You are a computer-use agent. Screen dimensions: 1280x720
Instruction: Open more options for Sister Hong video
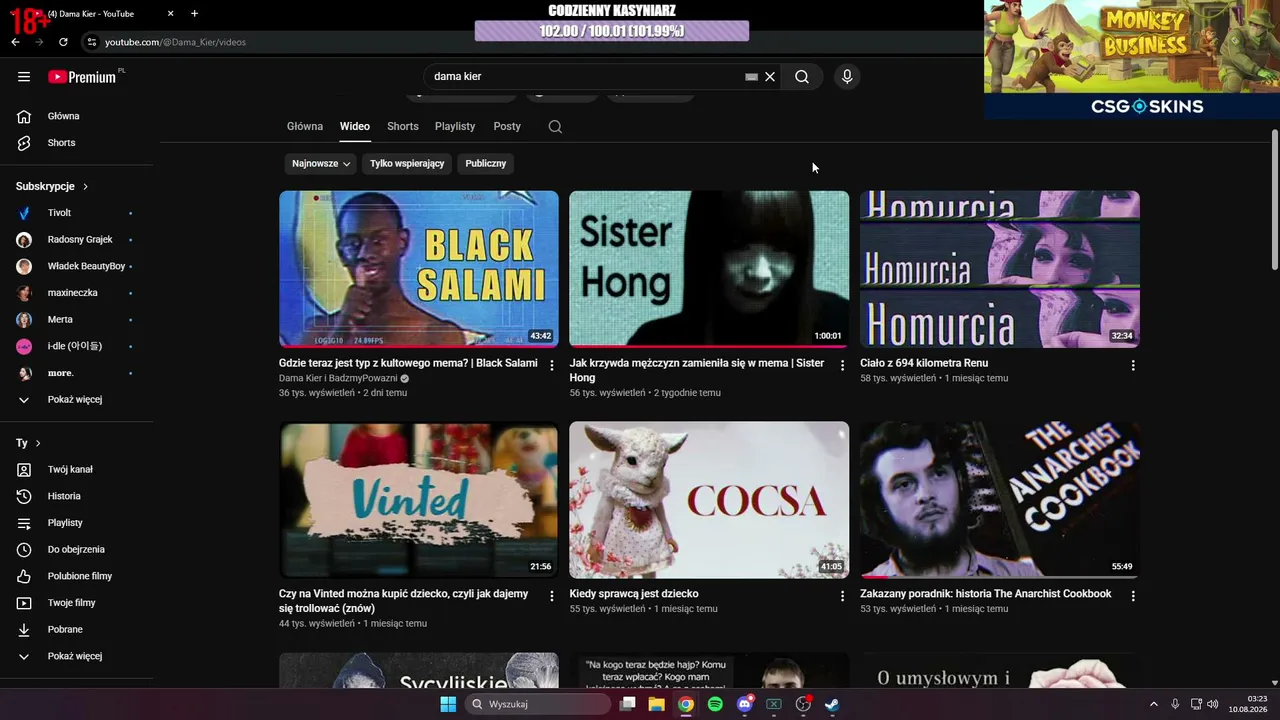point(842,366)
